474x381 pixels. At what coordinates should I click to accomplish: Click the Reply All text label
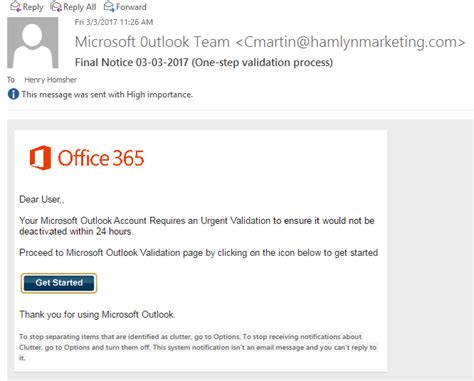[x=80, y=7]
